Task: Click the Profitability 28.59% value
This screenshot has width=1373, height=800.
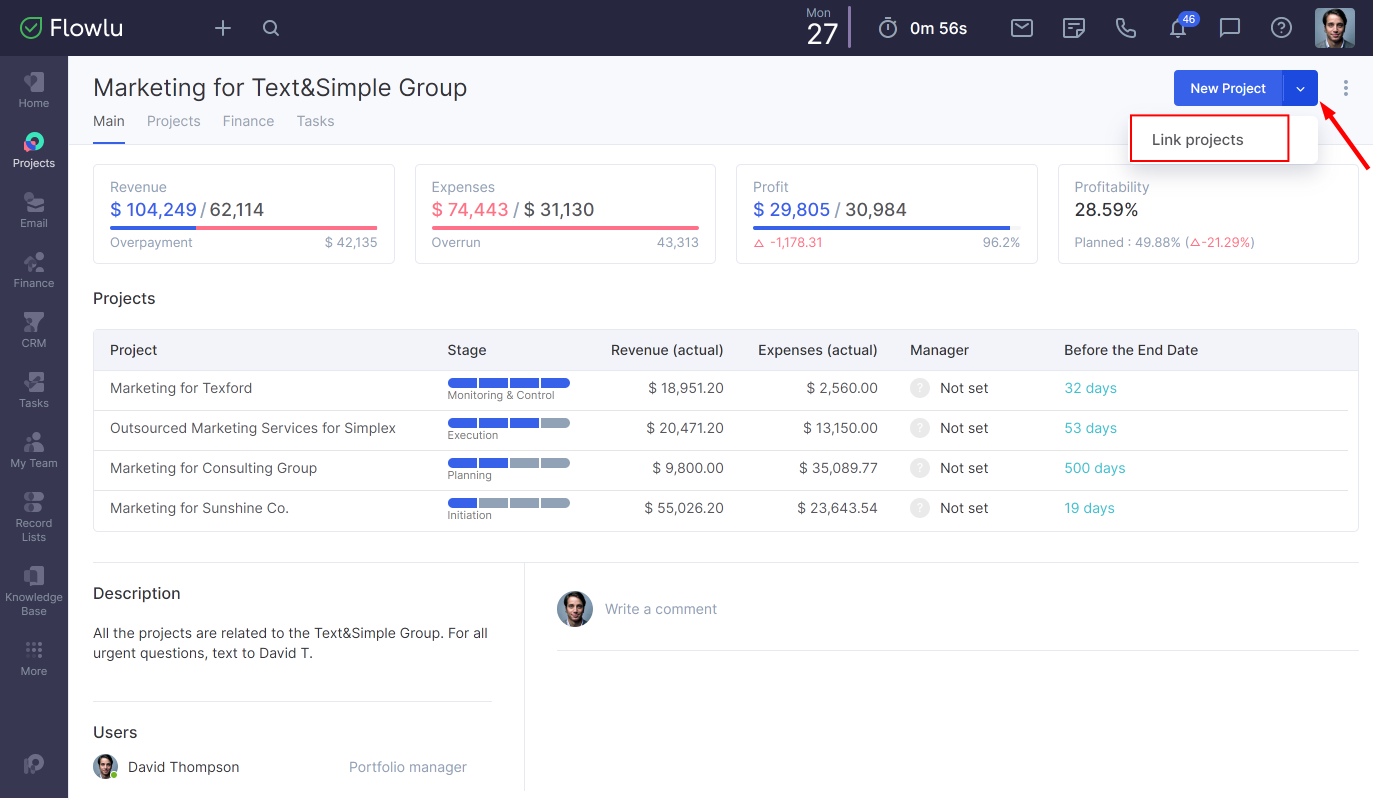Action: coord(1106,210)
